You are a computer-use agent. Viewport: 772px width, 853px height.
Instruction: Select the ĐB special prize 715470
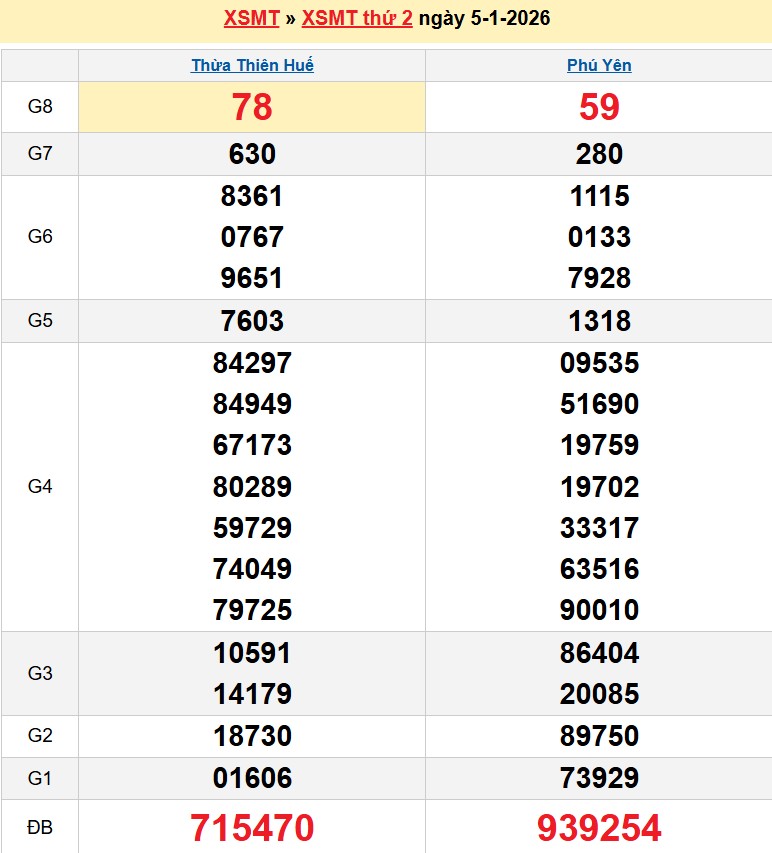coord(252,828)
